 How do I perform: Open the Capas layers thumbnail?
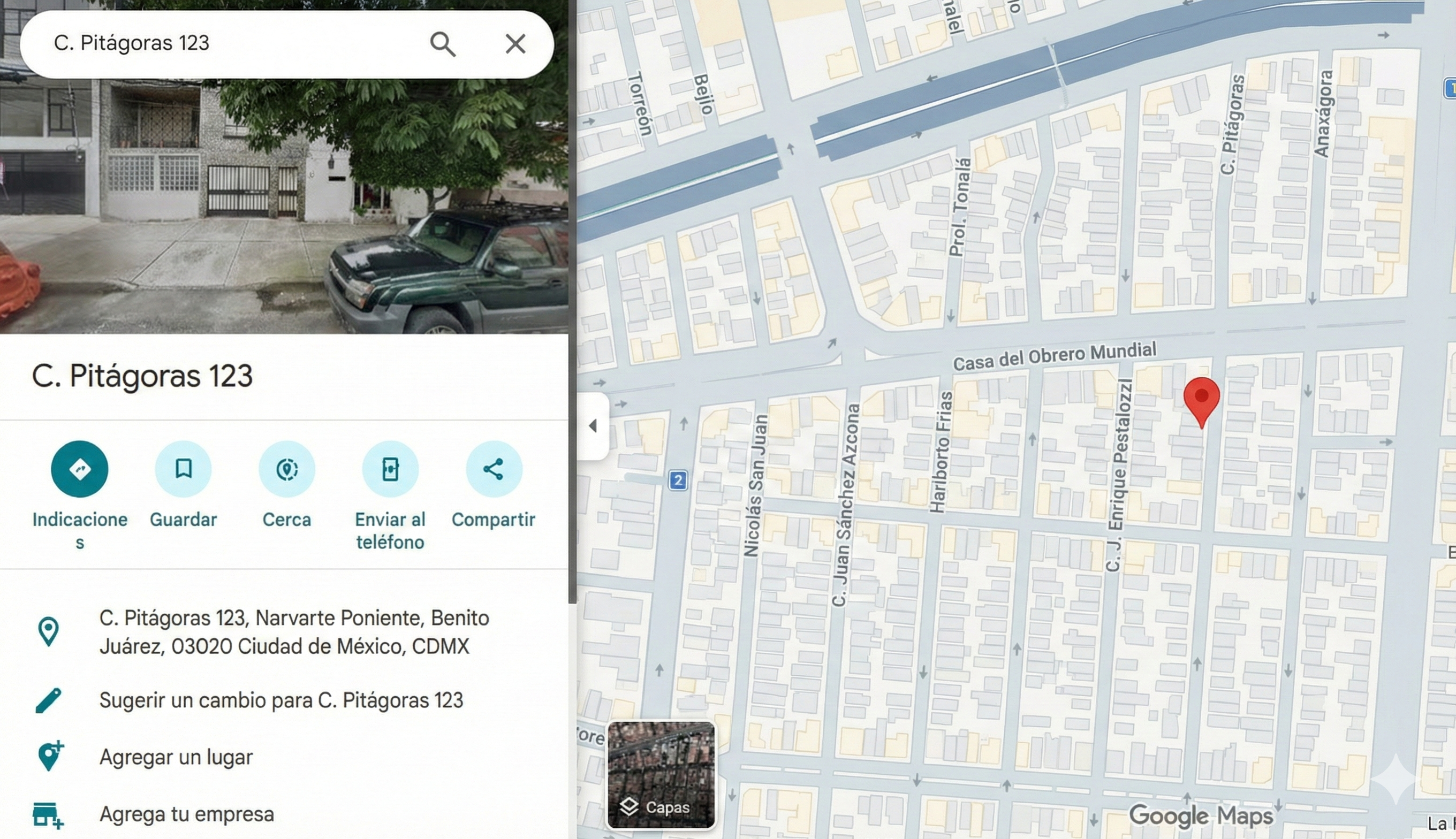pyautogui.click(x=661, y=774)
